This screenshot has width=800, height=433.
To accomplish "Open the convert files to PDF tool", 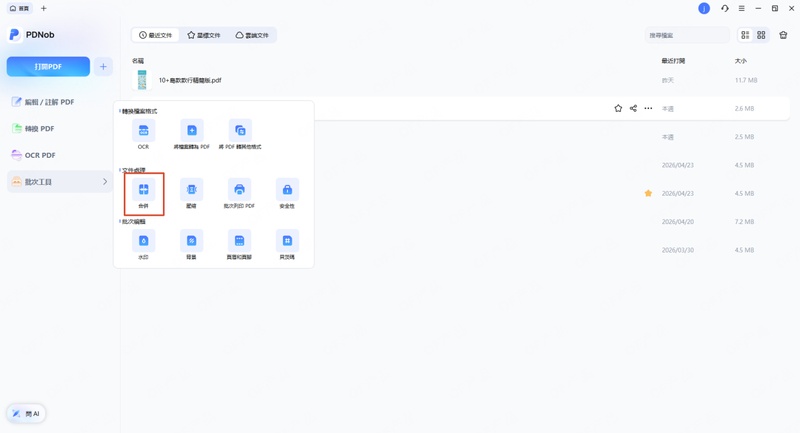I will coord(191,131).
